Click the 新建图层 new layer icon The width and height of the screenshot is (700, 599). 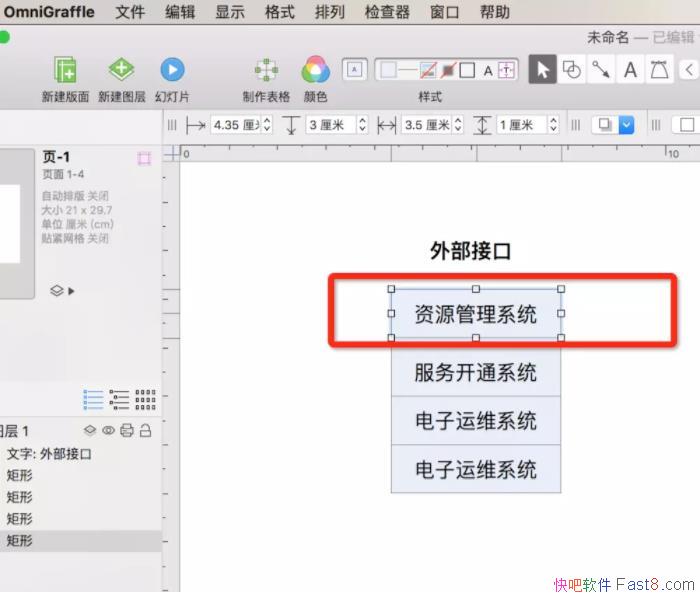pos(121,69)
